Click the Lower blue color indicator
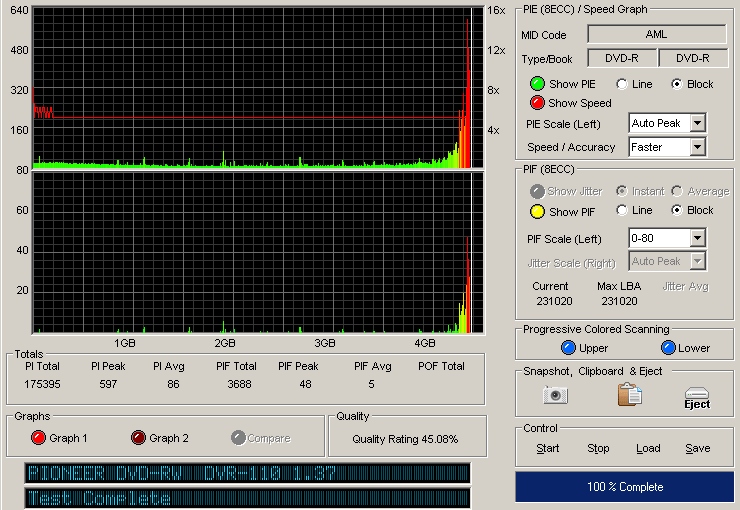The width and height of the screenshot is (740, 510). pos(668,348)
